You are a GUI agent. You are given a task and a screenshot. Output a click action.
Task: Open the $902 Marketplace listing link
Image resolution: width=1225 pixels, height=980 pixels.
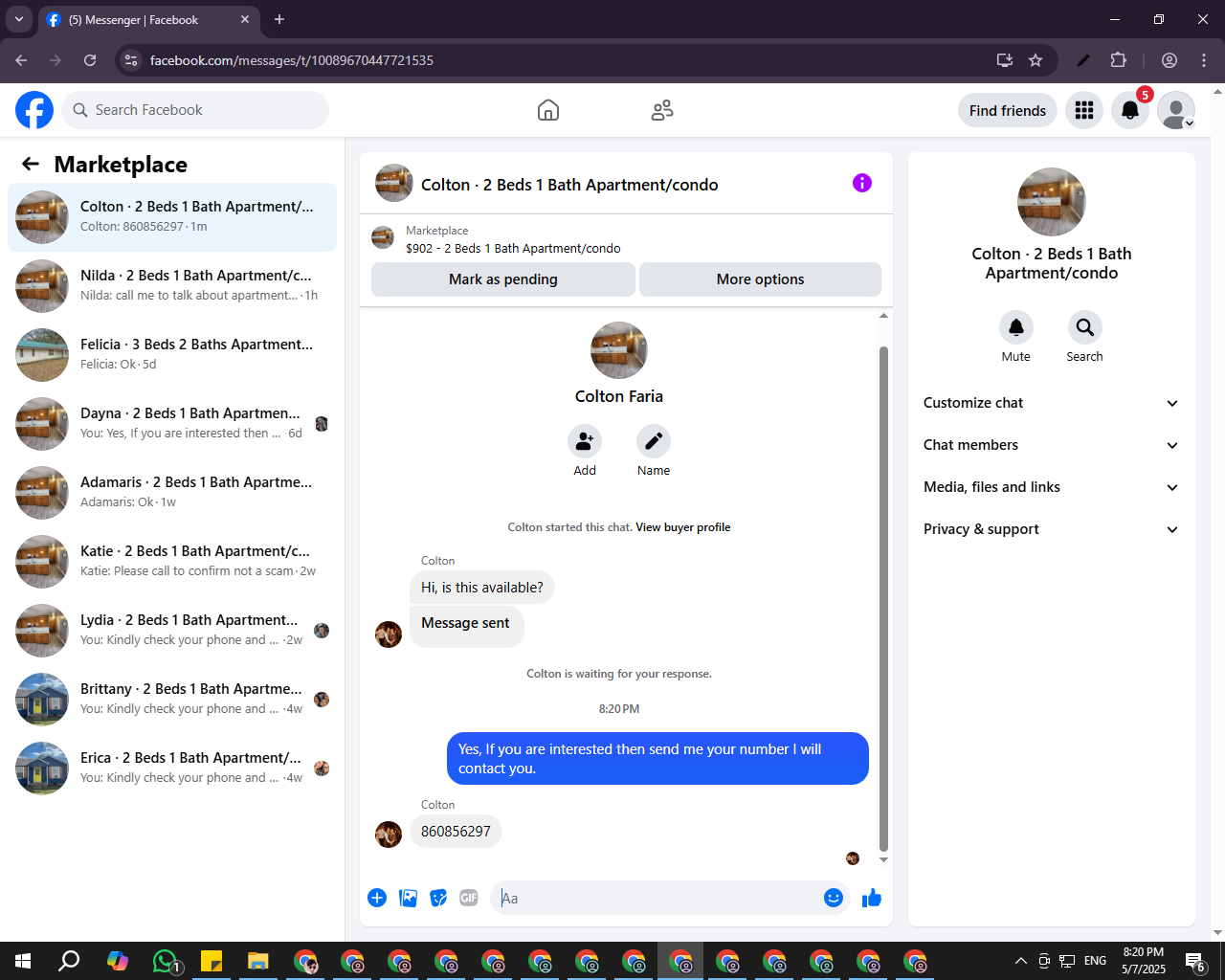(513, 248)
